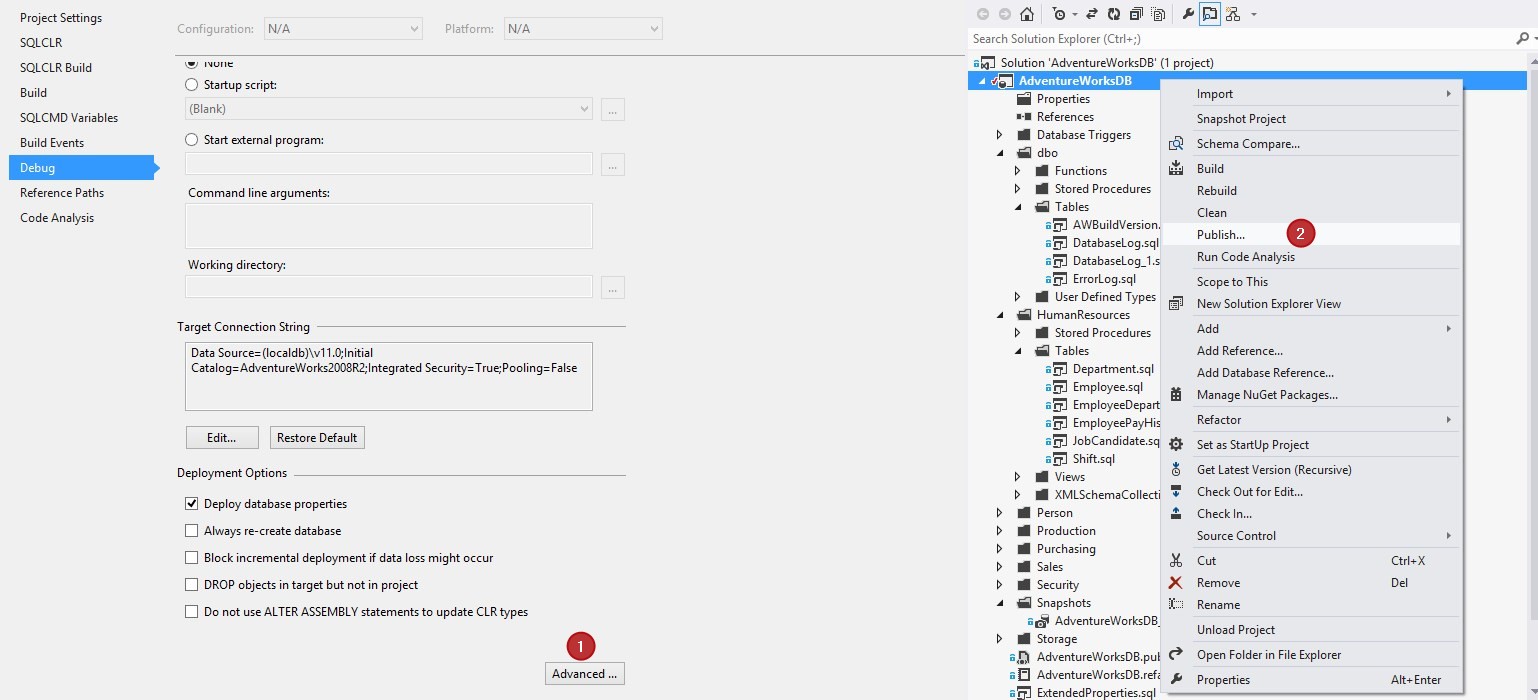Choose Run Code Analysis menu entry

coord(1310,256)
